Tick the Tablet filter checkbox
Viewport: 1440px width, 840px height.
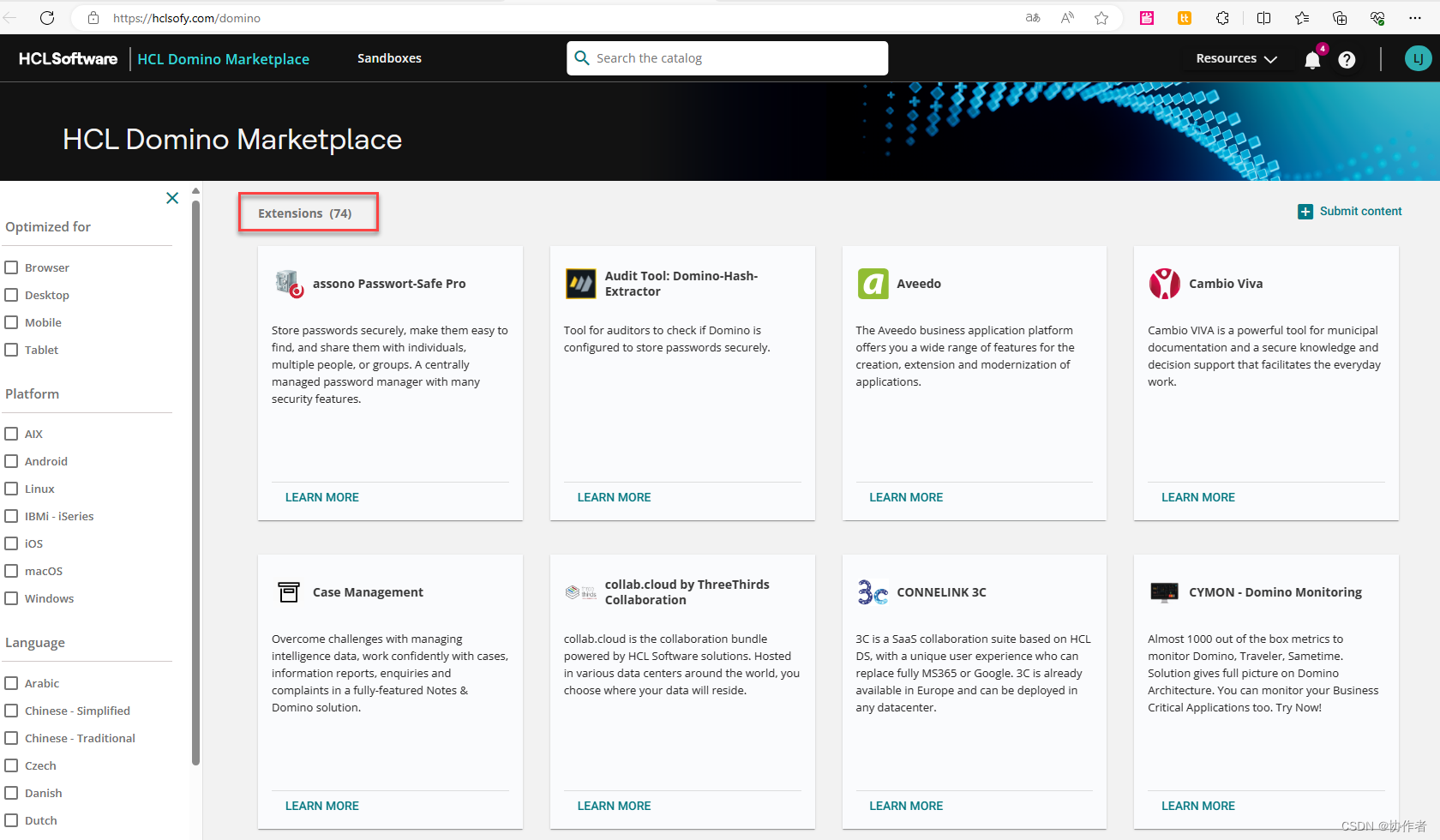coord(11,350)
